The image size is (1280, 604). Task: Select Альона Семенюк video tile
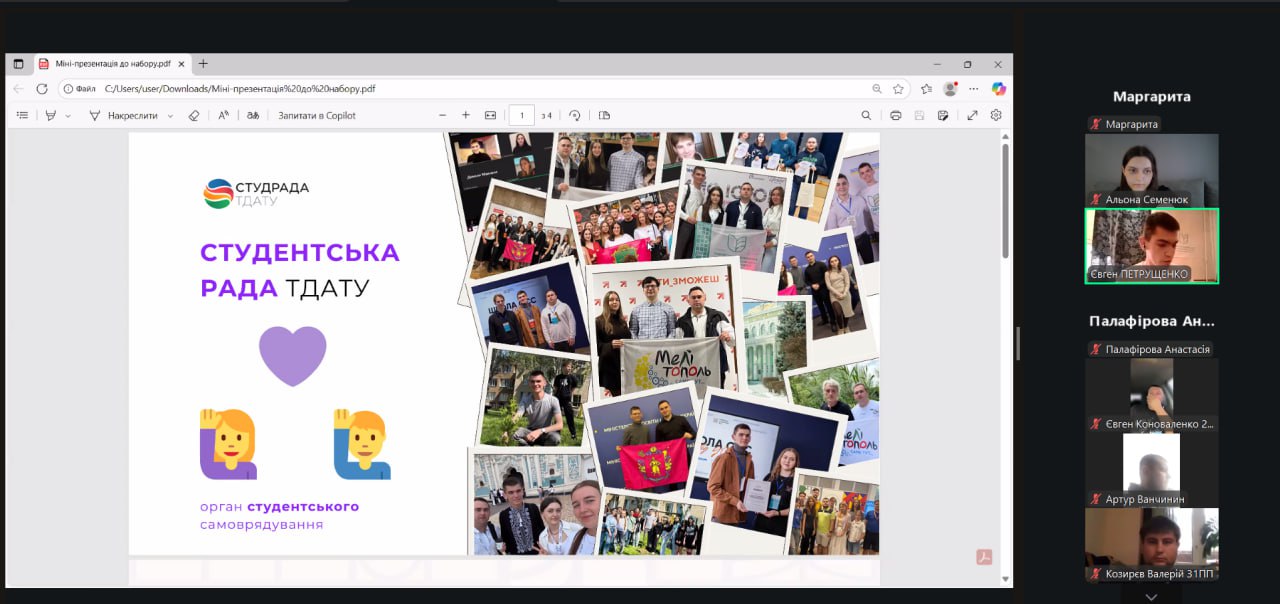1151,170
